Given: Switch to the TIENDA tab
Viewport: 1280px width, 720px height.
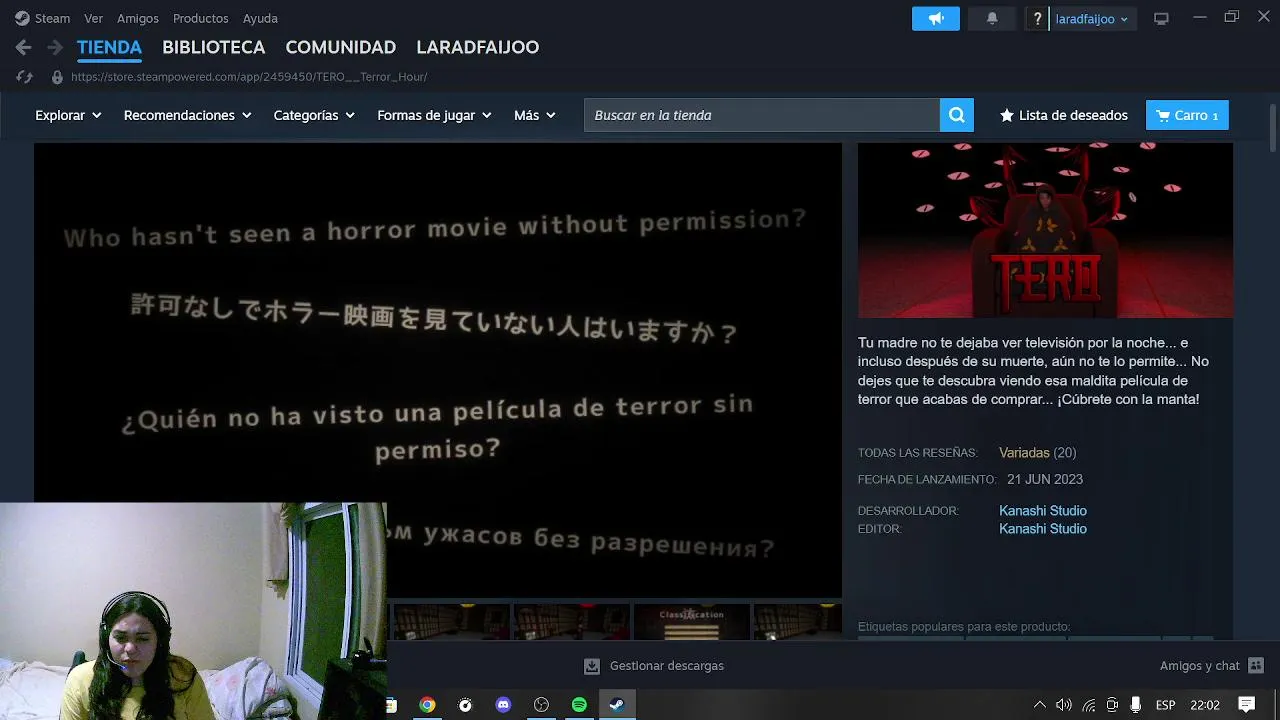Looking at the screenshot, I should (109, 47).
